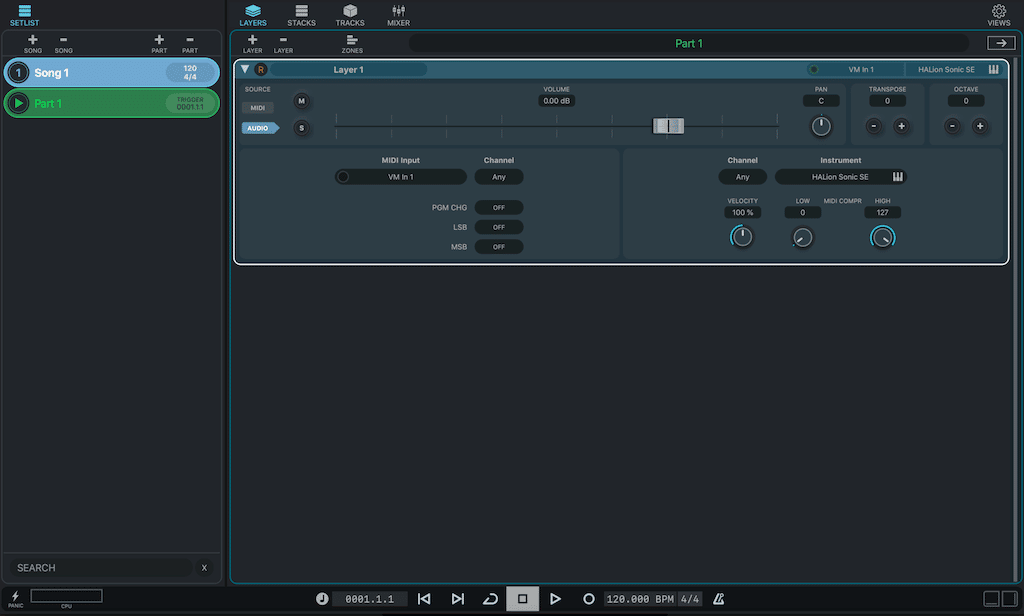Solo Layer 1 with S button
Viewport: 1024px width, 616px height.
(x=301, y=127)
